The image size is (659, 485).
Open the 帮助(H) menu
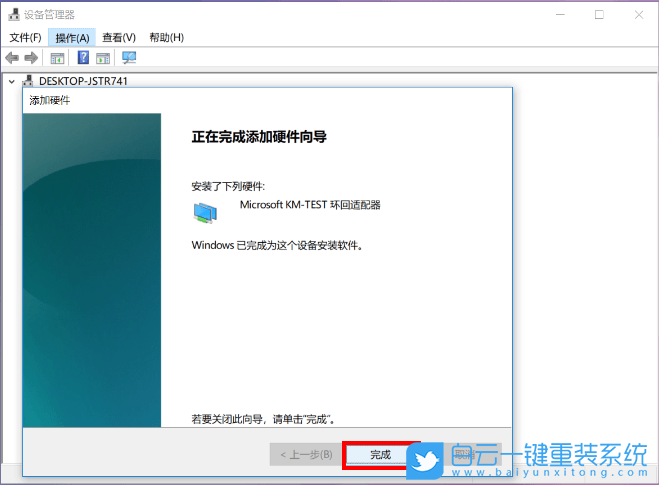click(x=166, y=37)
